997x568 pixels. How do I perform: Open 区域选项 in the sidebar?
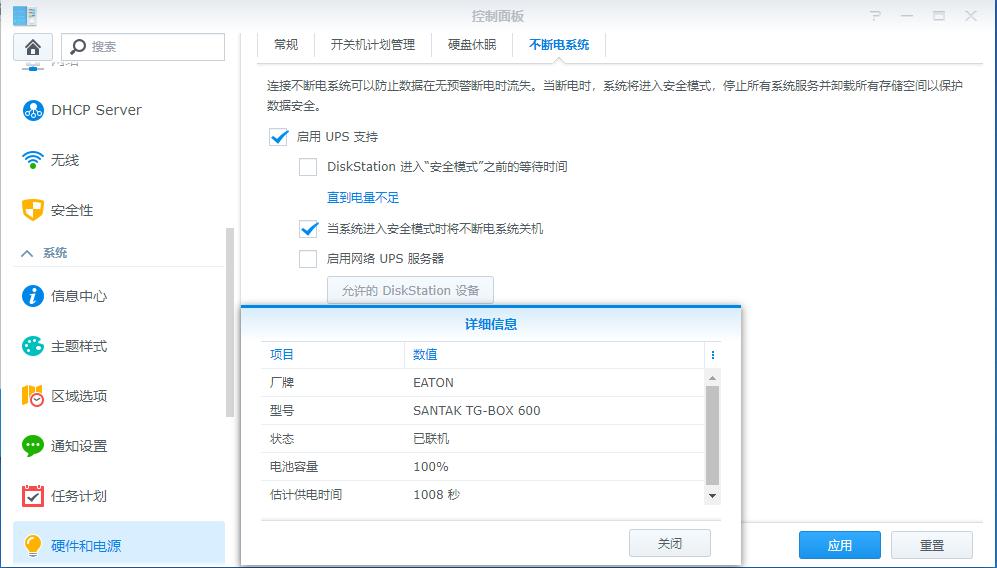click(x=79, y=396)
